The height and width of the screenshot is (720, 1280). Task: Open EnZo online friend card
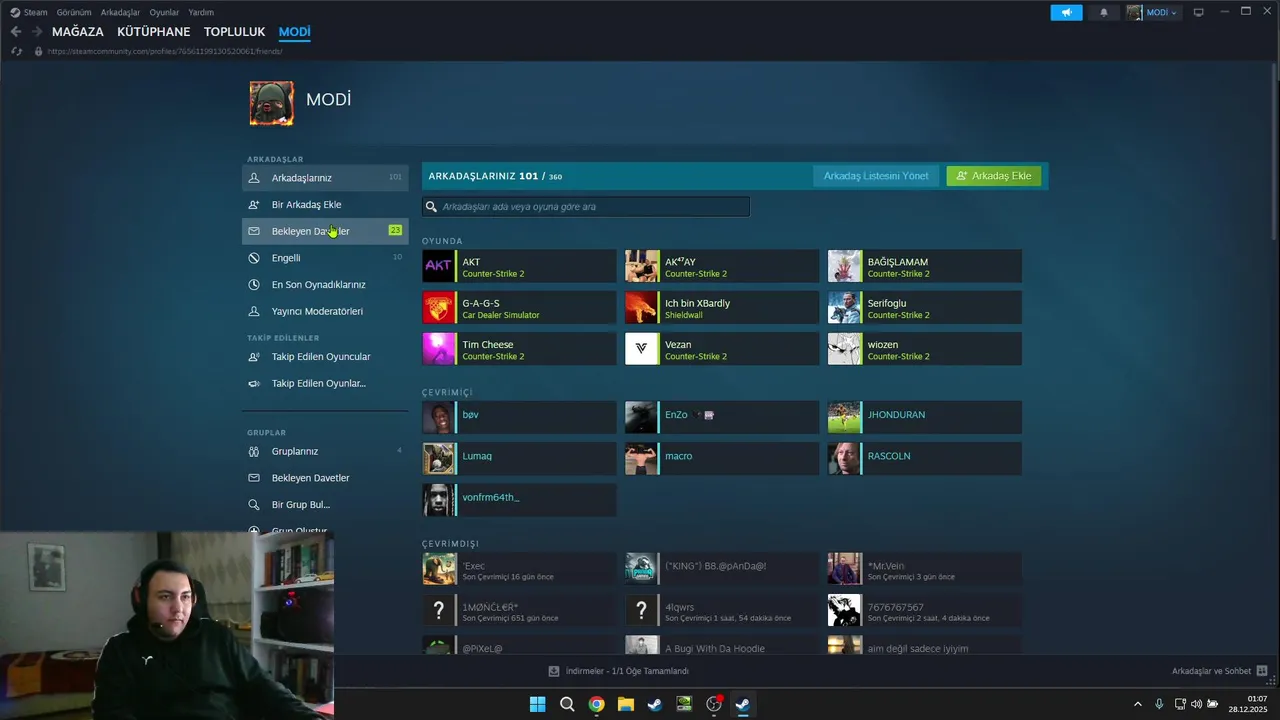pos(722,417)
